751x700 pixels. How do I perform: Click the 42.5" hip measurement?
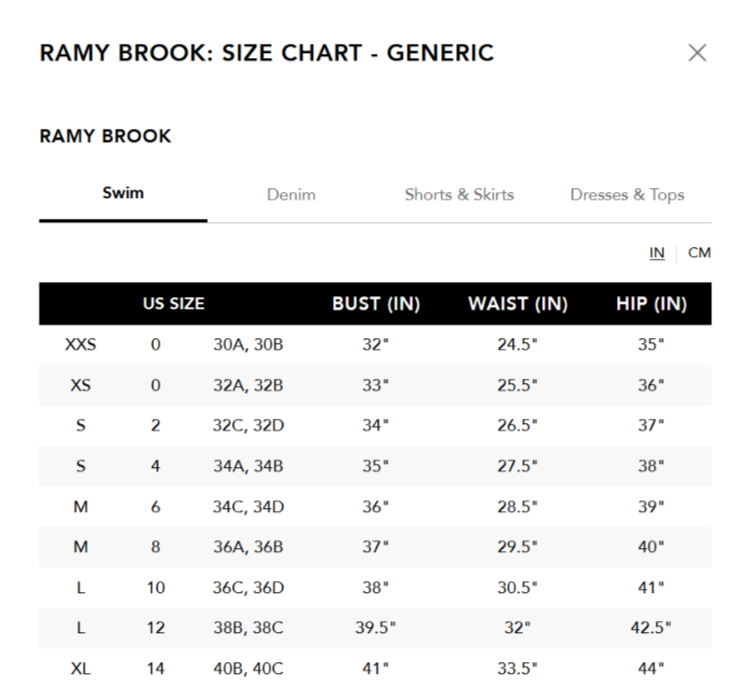pyautogui.click(x=651, y=628)
